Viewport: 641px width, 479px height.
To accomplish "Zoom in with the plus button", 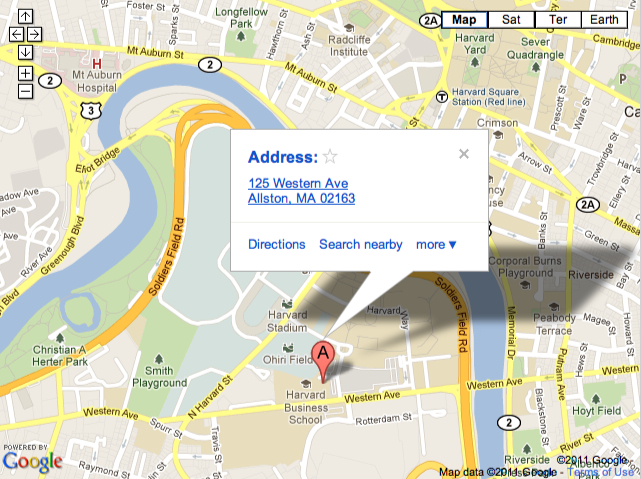I will pos(25,74).
